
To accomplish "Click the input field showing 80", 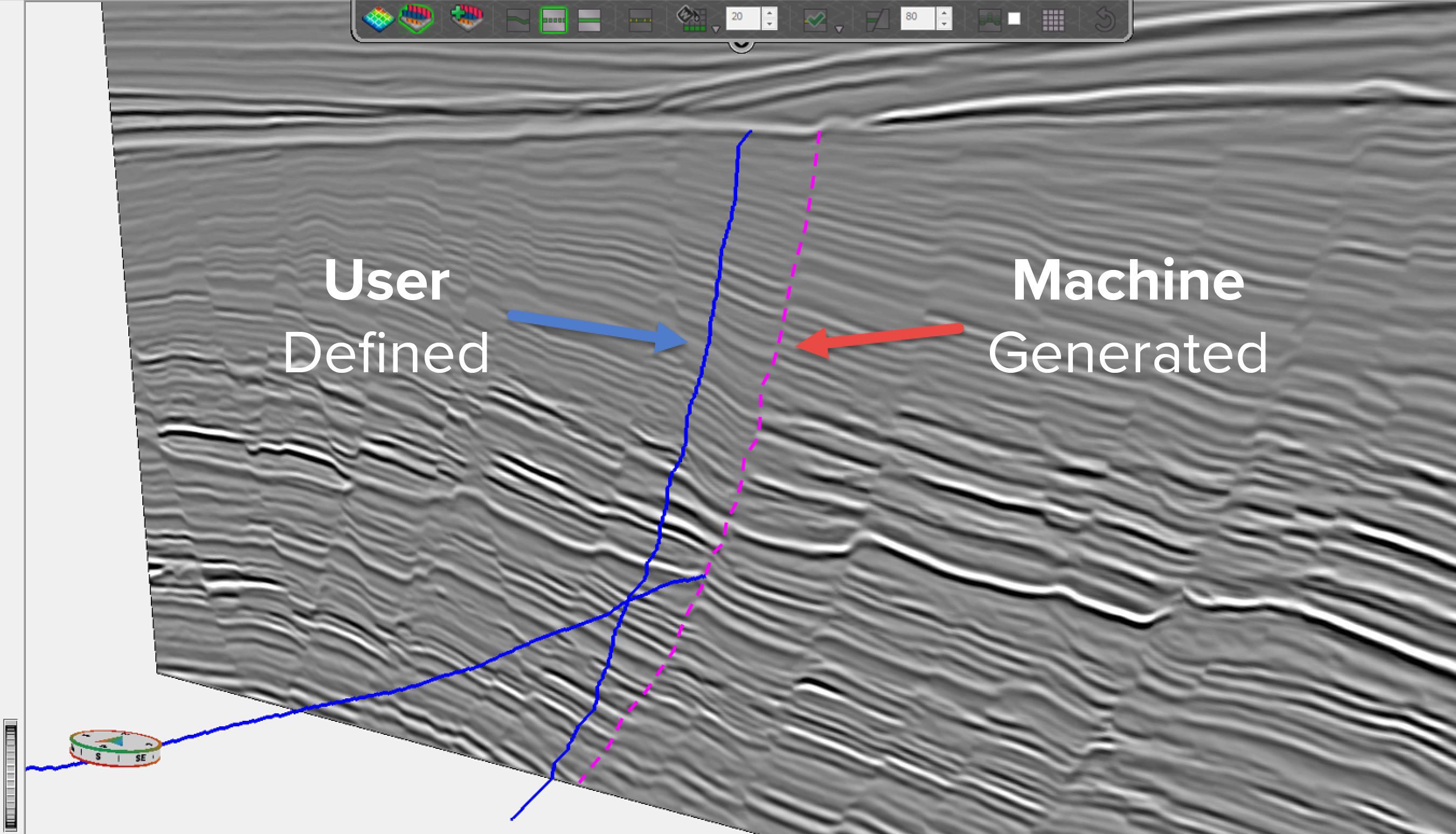I will click(918, 18).
